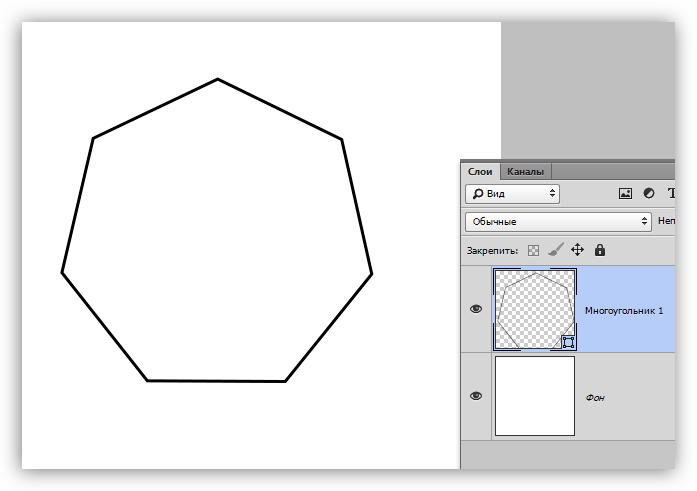Click the Закрепить label
The height and width of the screenshot is (491, 697).
[492, 251]
